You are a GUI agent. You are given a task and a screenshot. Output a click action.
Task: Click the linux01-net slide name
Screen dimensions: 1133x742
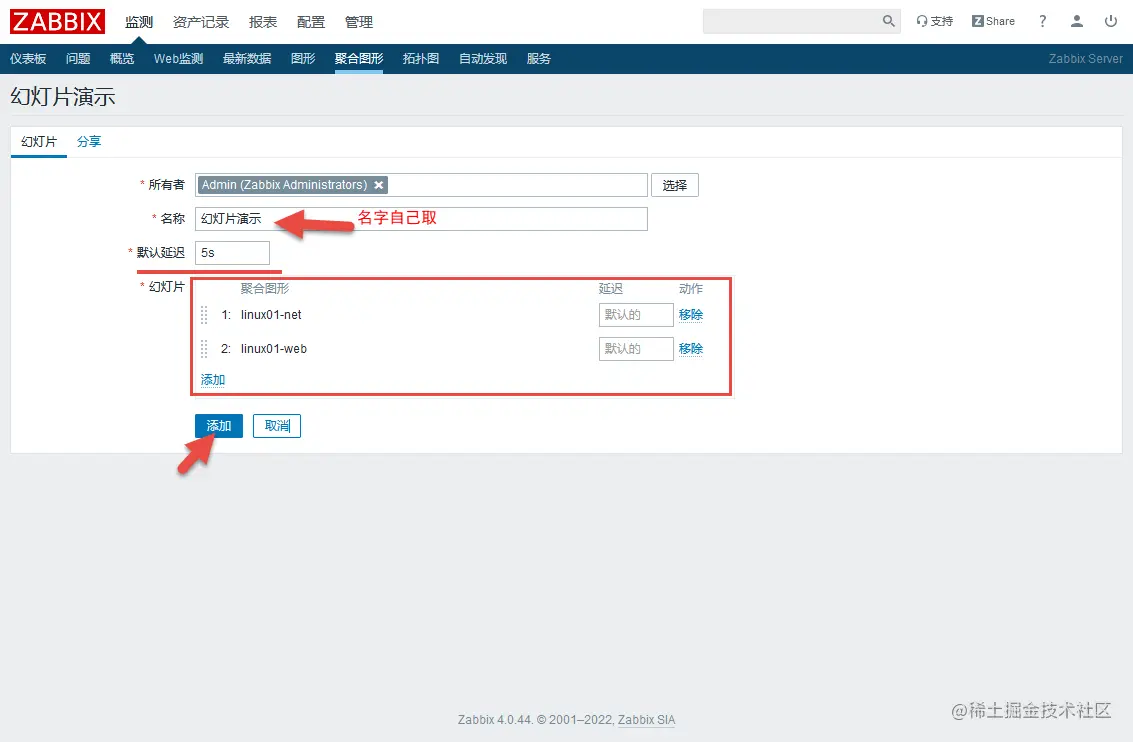coord(271,314)
